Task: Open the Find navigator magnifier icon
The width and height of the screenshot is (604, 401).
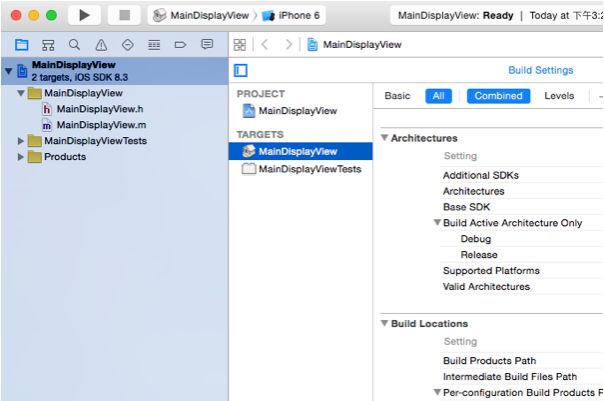Action: [74, 45]
